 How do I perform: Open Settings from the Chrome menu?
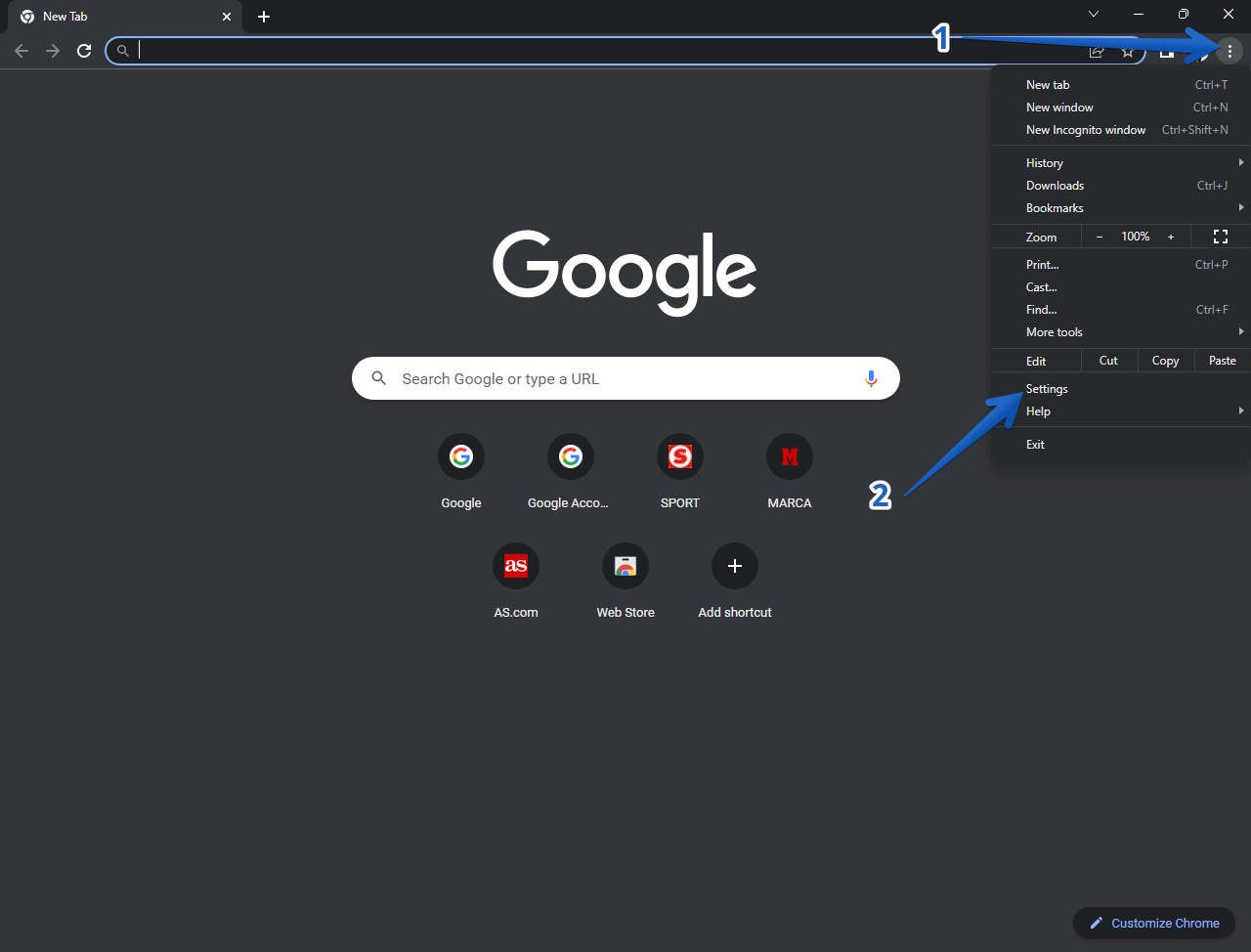click(x=1047, y=389)
